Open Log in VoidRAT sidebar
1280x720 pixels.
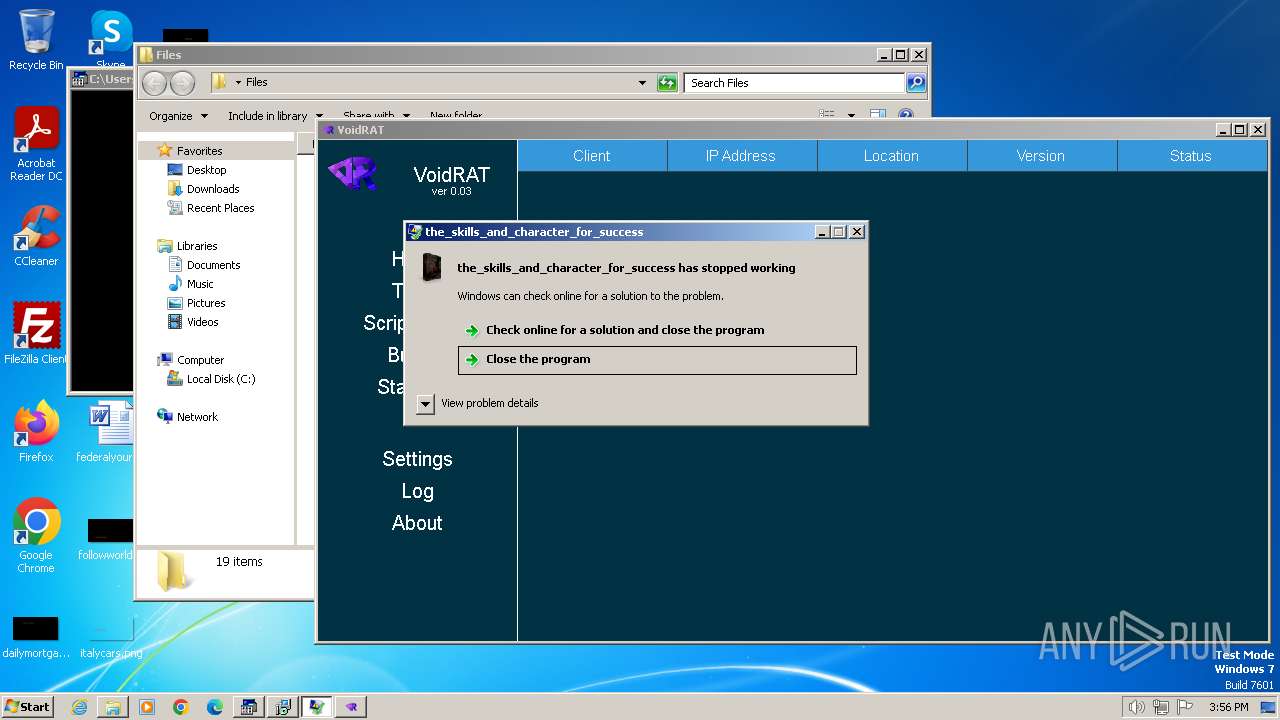pos(417,491)
